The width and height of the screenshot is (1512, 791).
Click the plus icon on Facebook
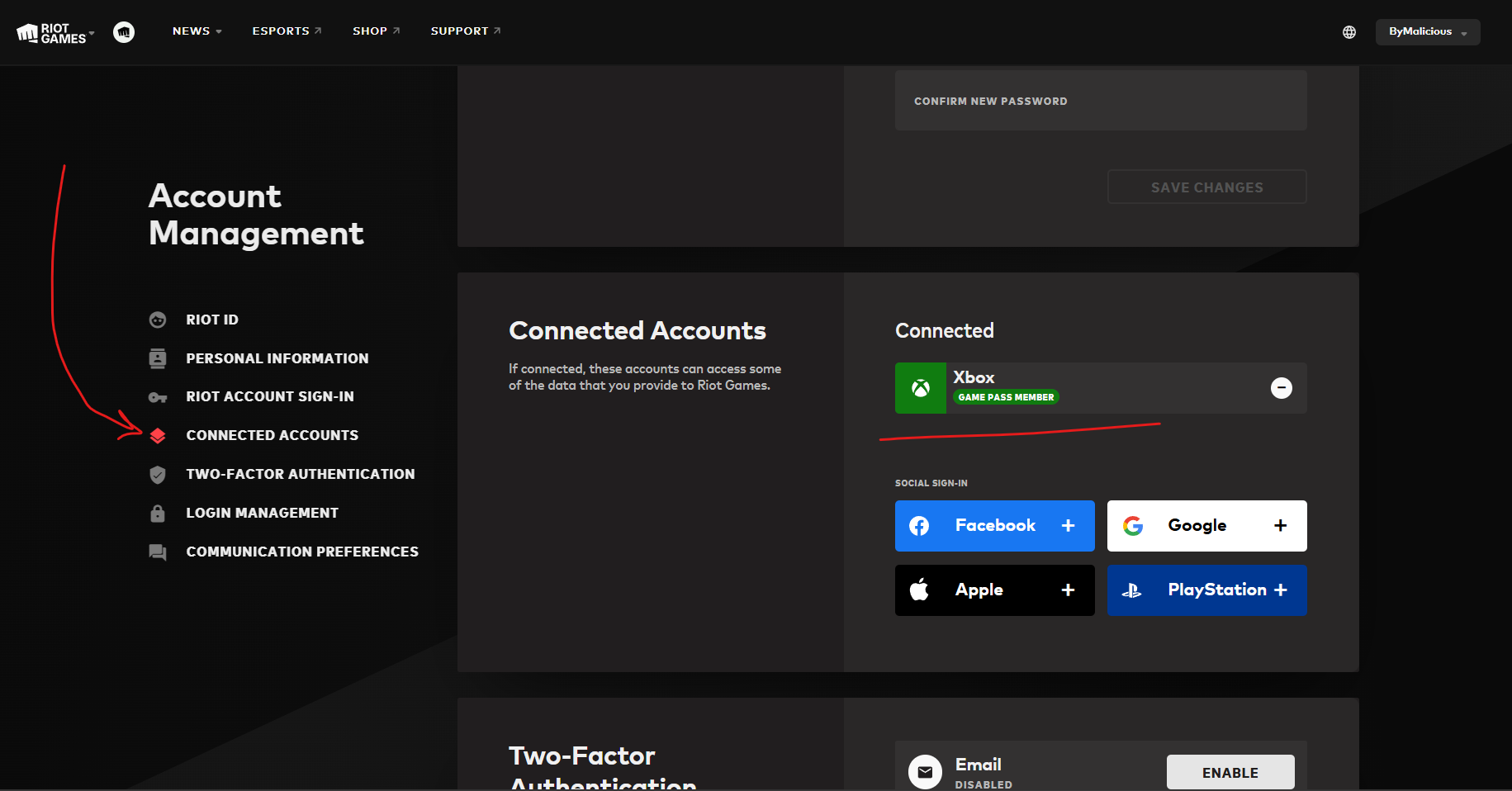1068,526
